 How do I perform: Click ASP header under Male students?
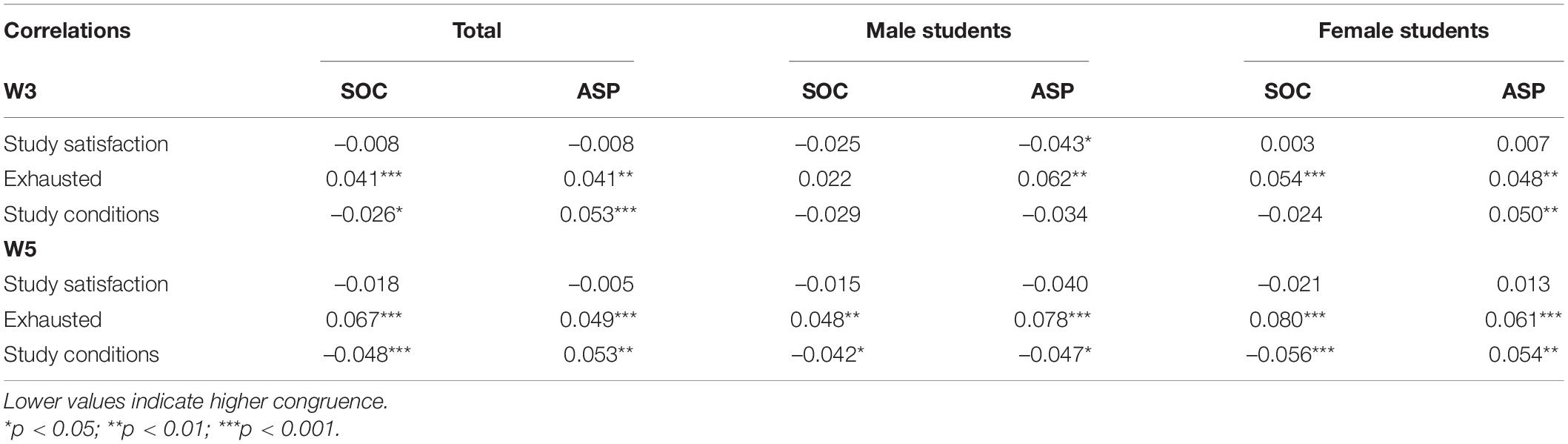[x=1052, y=91]
